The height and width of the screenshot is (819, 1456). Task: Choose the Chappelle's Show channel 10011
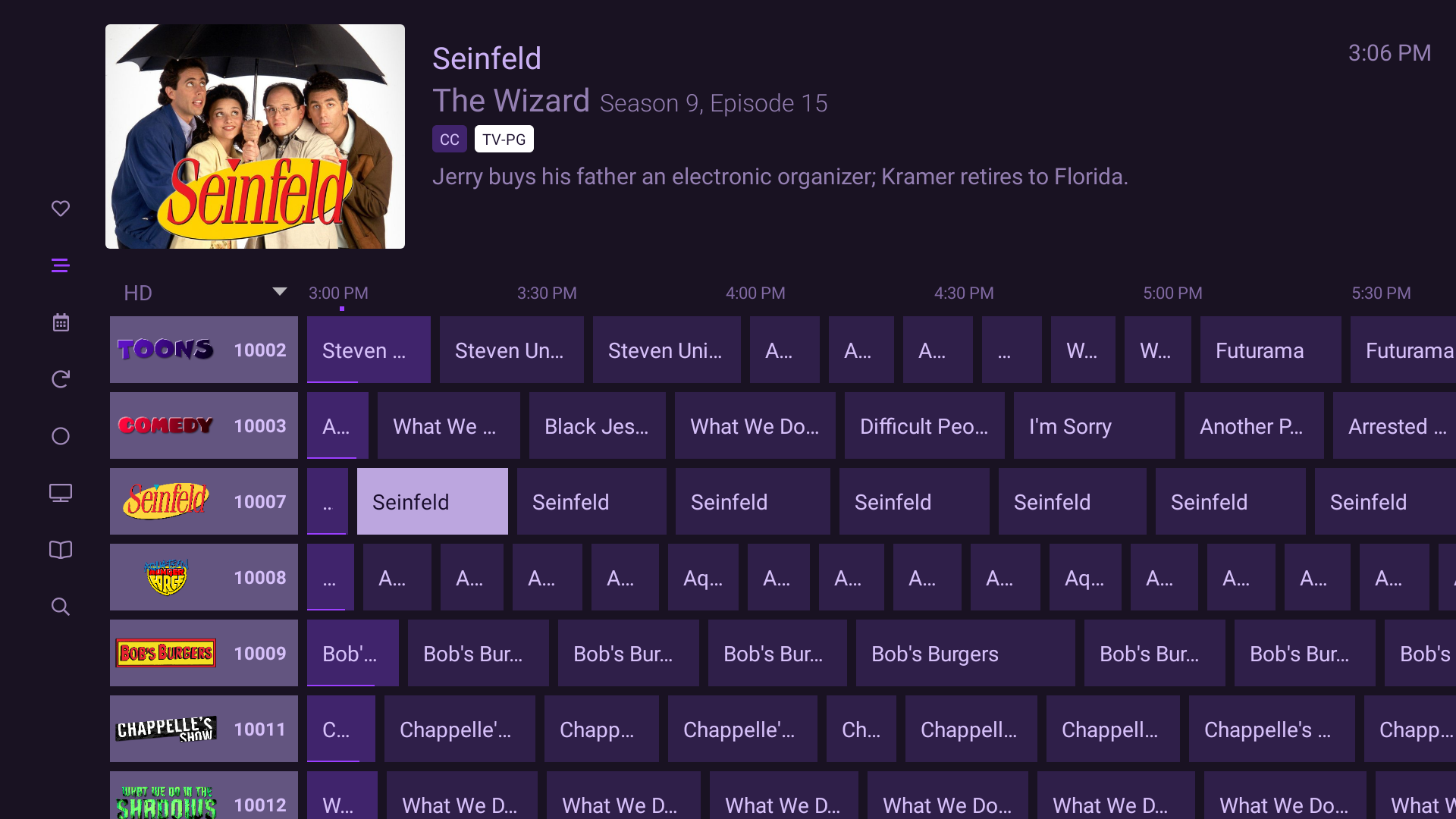(x=203, y=729)
